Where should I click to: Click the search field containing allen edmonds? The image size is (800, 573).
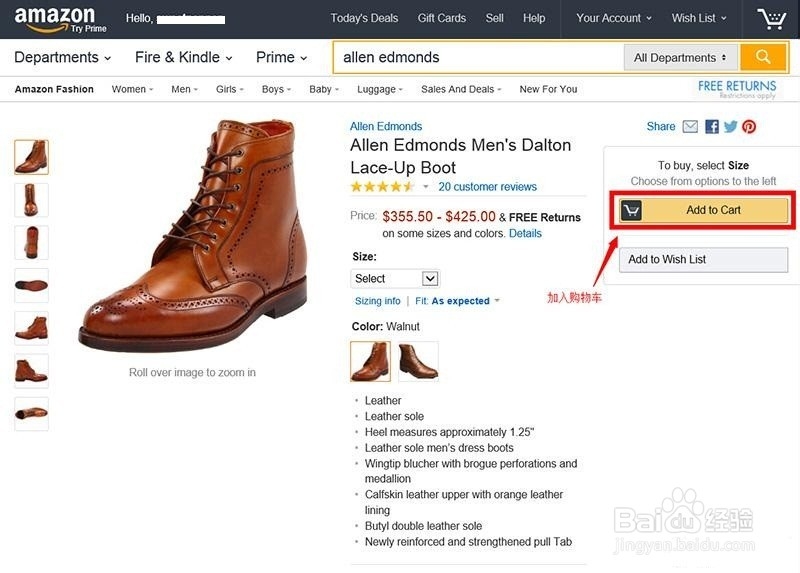pyautogui.click(x=478, y=58)
